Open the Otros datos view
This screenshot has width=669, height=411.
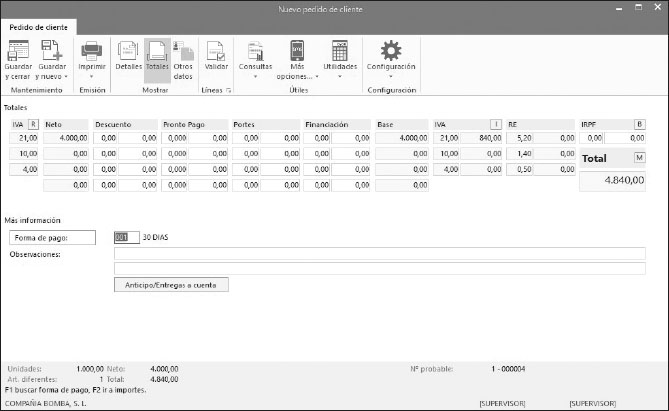[183, 51]
